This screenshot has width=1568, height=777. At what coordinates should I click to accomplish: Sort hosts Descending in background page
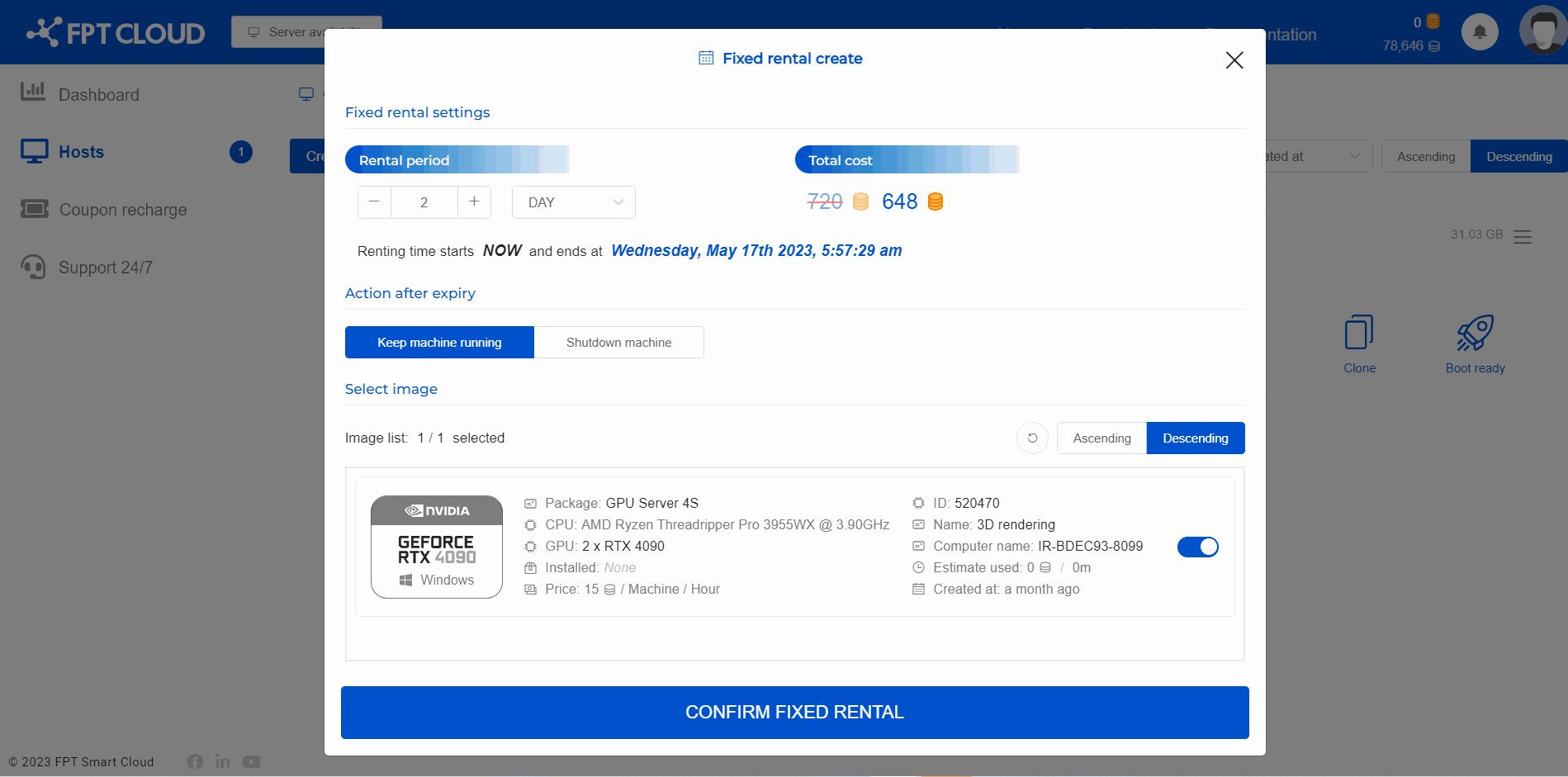[x=1519, y=156]
